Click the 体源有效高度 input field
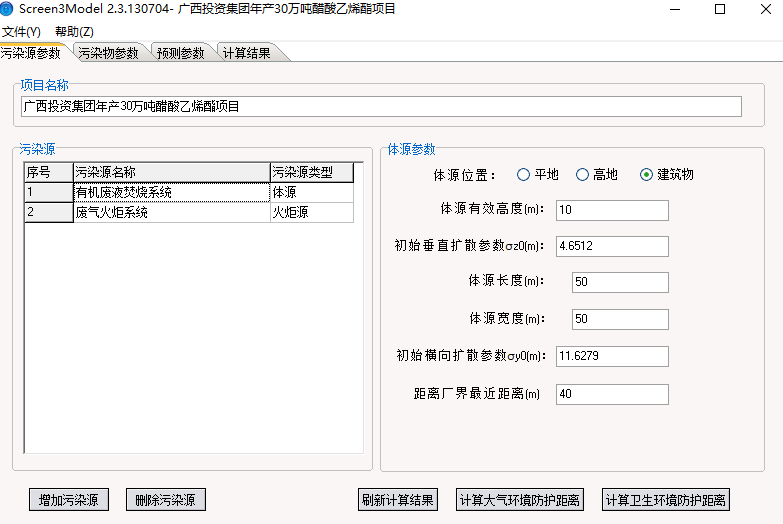The height and width of the screenshot is (524, 783). tap(612, 210)
